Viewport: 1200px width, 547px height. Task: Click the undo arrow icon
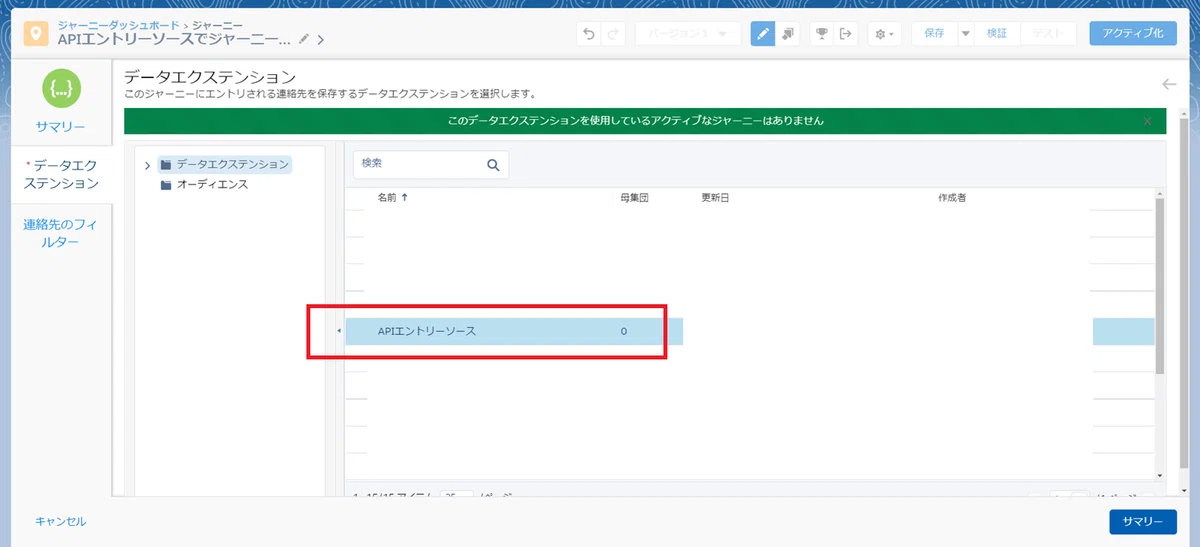(x=589, y=34)
